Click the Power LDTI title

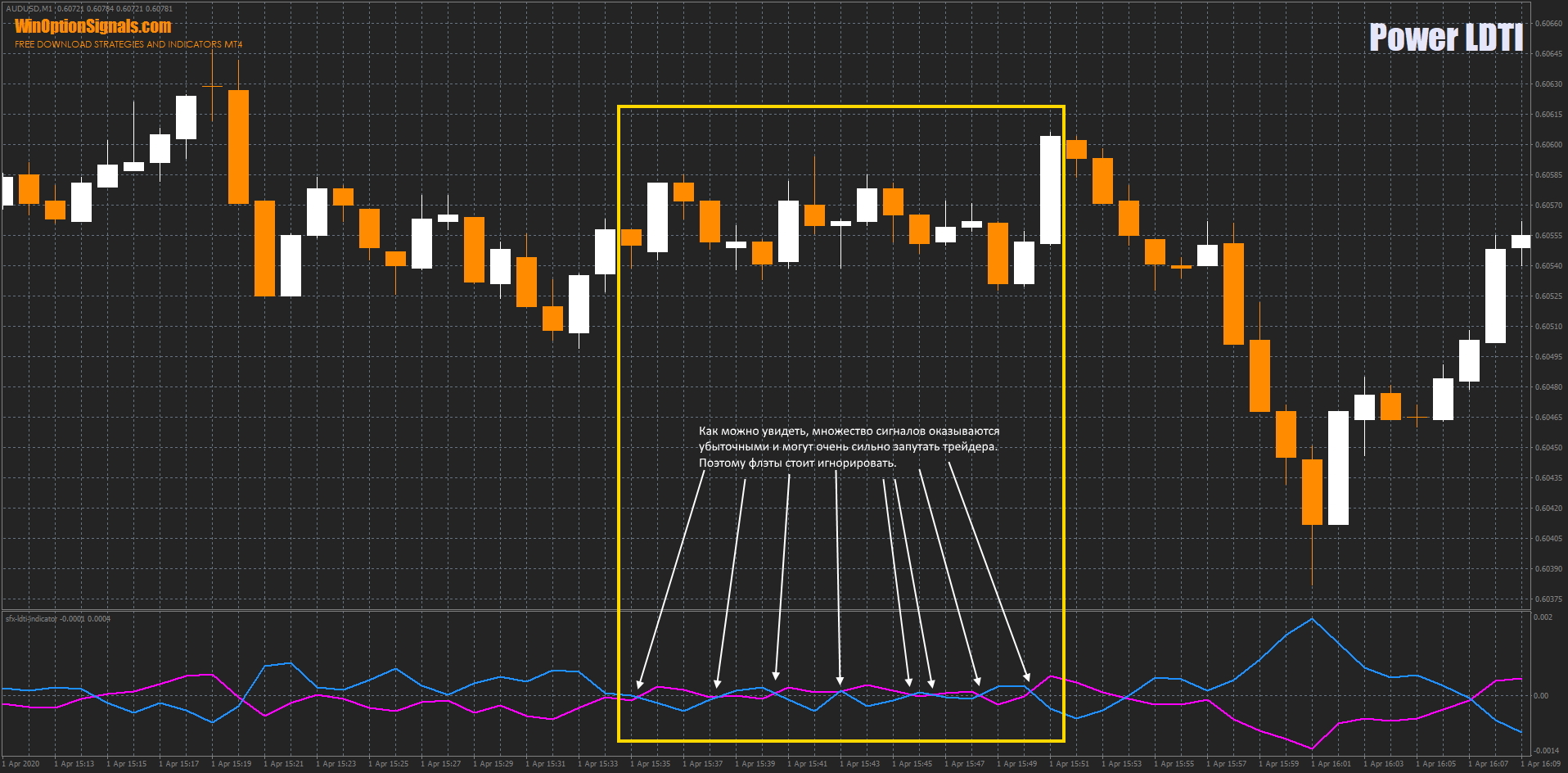click(1445, 38)
